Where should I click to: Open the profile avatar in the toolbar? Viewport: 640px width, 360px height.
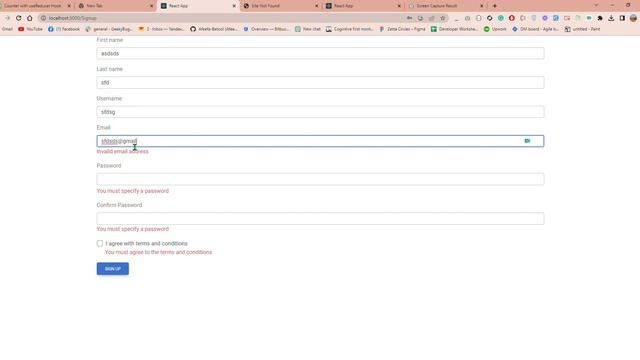(633, 18)
